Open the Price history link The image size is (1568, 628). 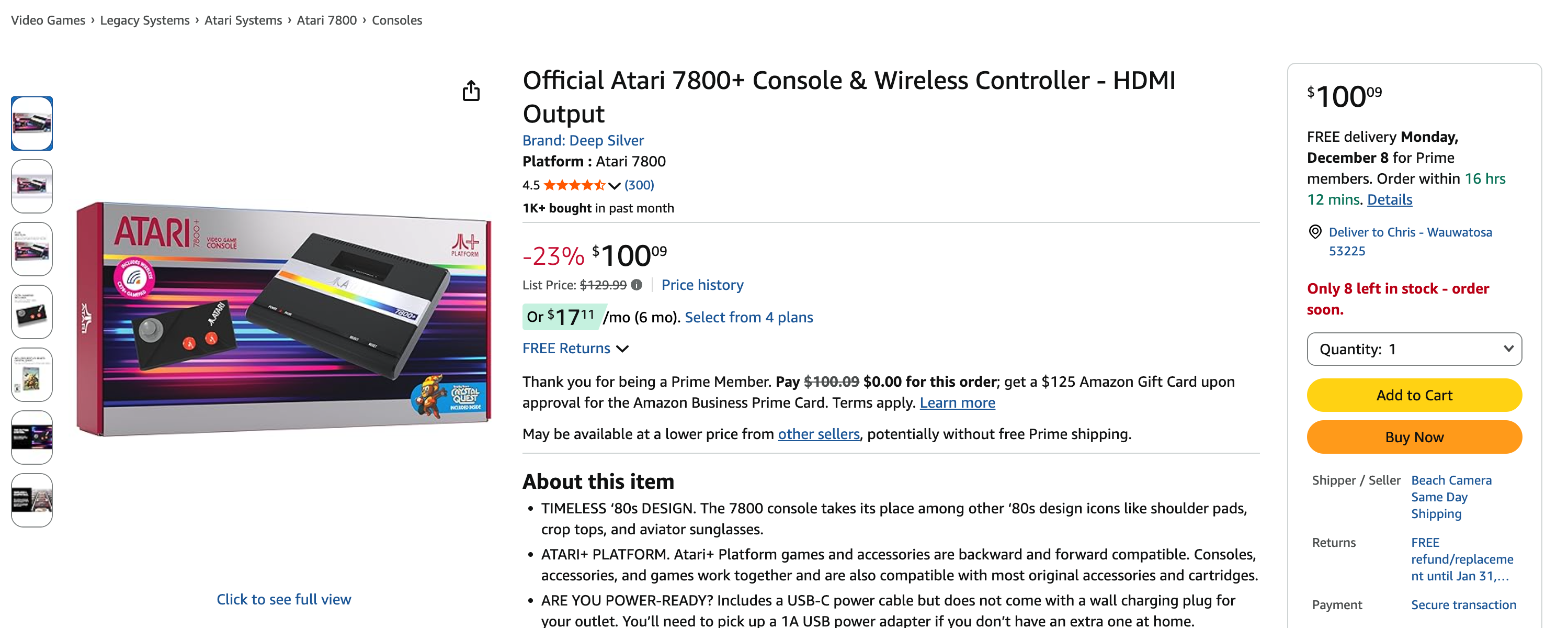click(702, 285)
